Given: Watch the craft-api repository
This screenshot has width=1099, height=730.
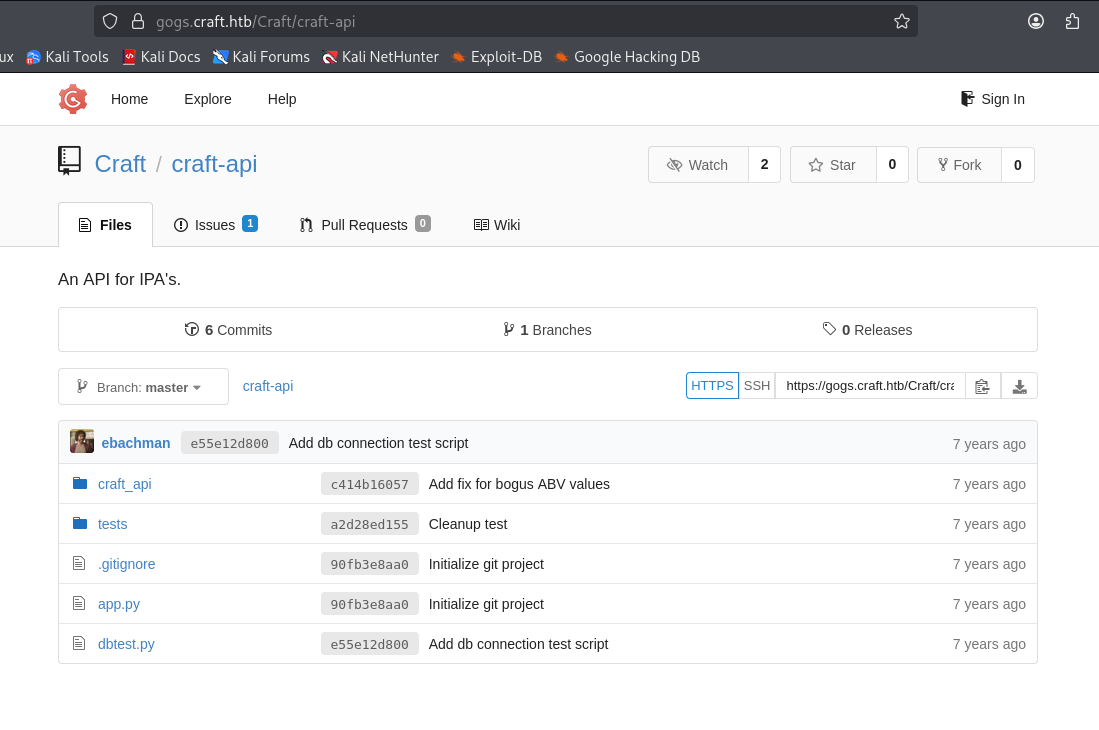Looking at the screenshot, I should click(x=699, y=165).
